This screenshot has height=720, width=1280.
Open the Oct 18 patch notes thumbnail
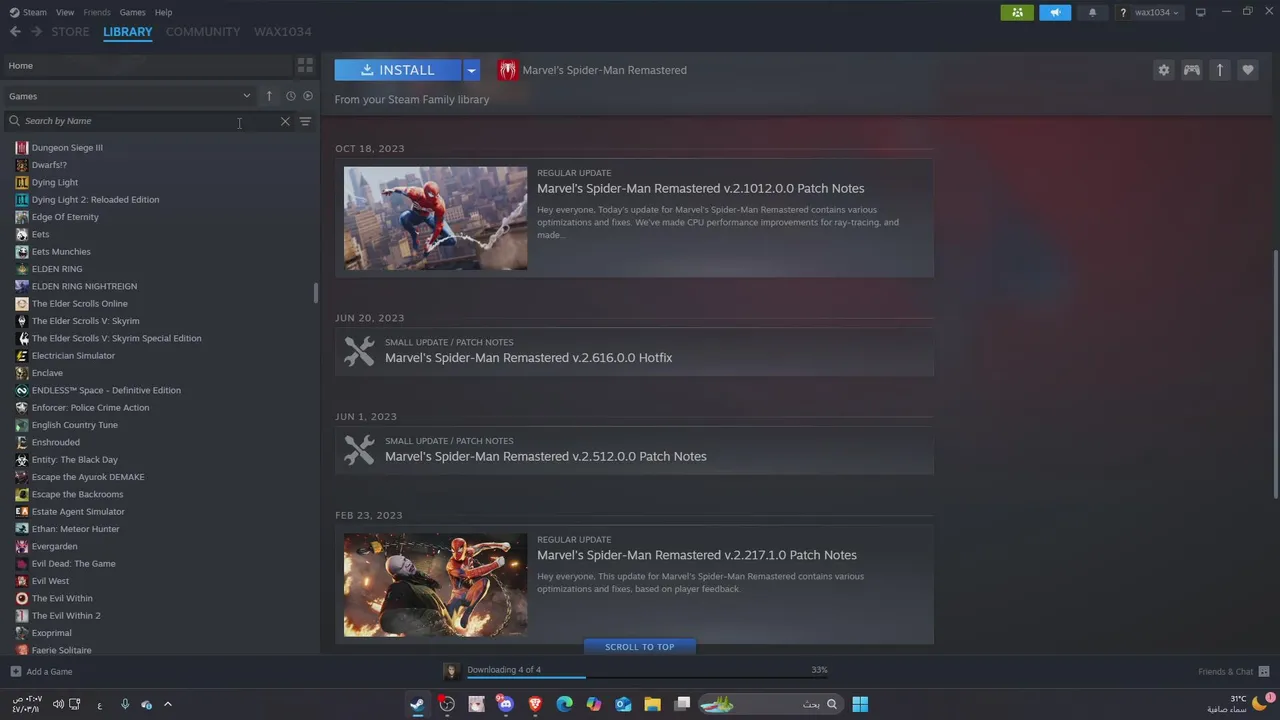pos(435,218)
